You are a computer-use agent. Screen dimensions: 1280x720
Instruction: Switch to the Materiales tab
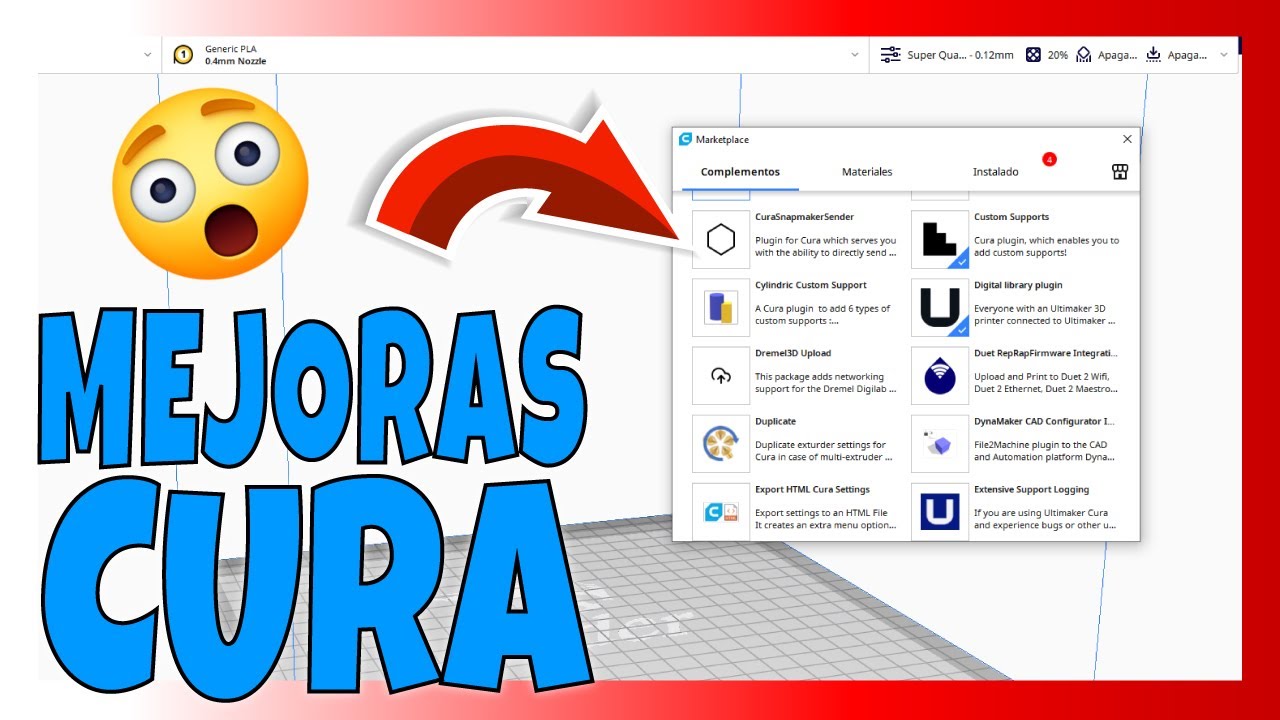coord(867,172)
